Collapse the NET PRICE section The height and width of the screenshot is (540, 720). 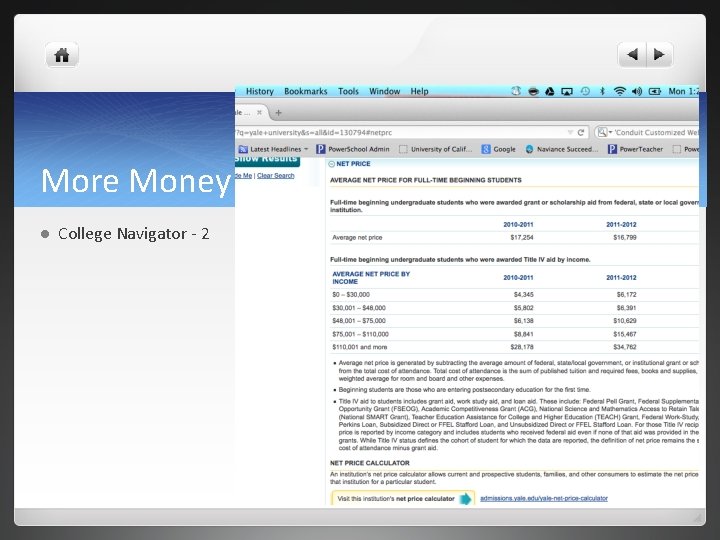pyautogui.click(x=332, y=164)
